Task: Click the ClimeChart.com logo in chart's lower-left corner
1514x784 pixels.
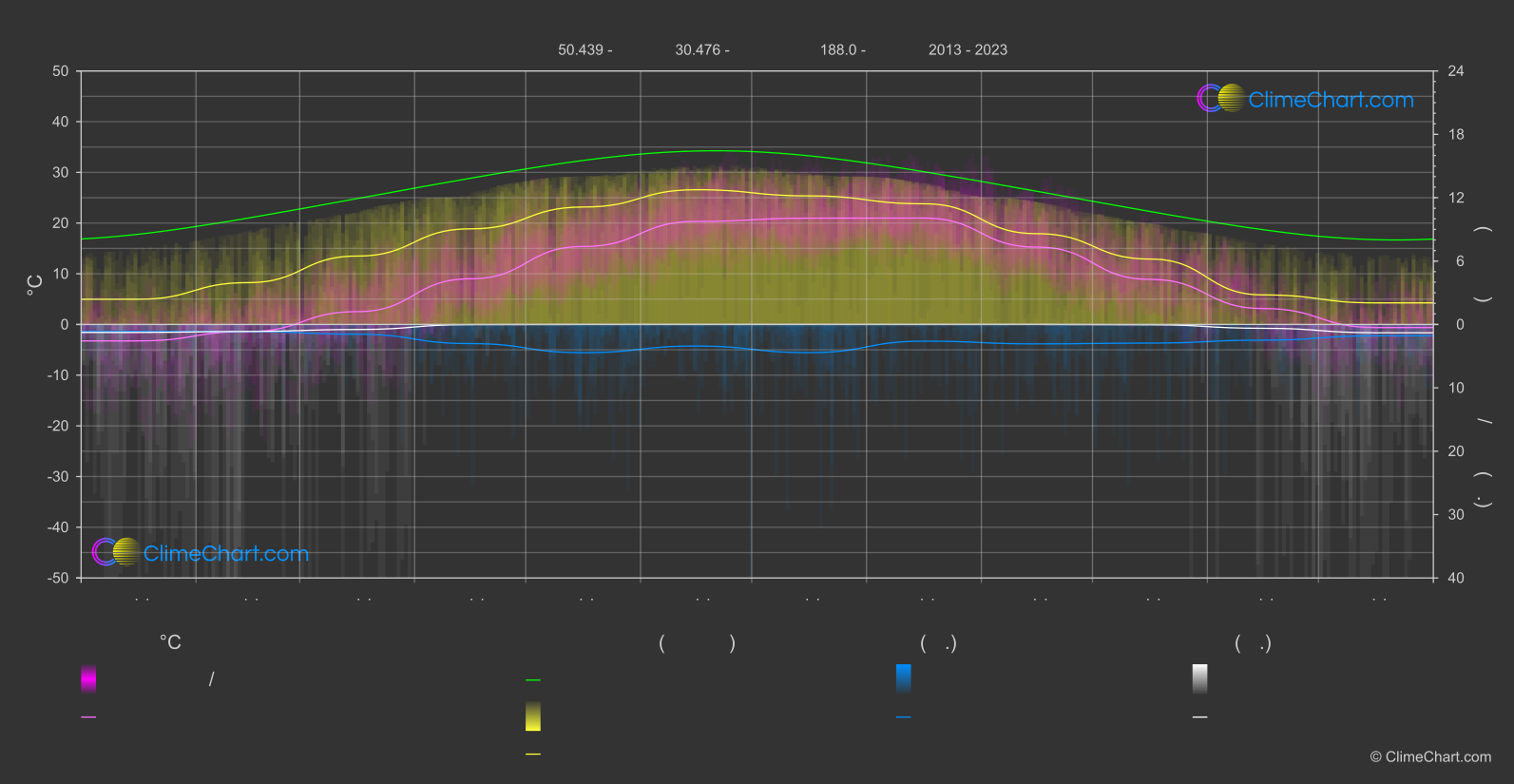Action: pyautogui.click(x=201, y=553)
